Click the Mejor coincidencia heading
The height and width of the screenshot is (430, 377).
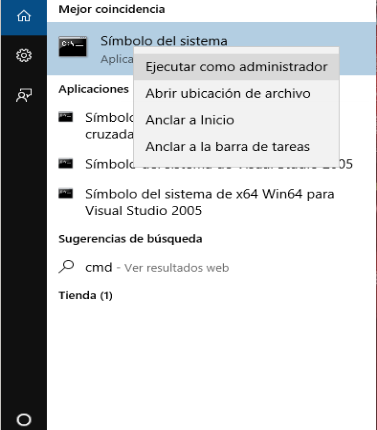[112, 9]
